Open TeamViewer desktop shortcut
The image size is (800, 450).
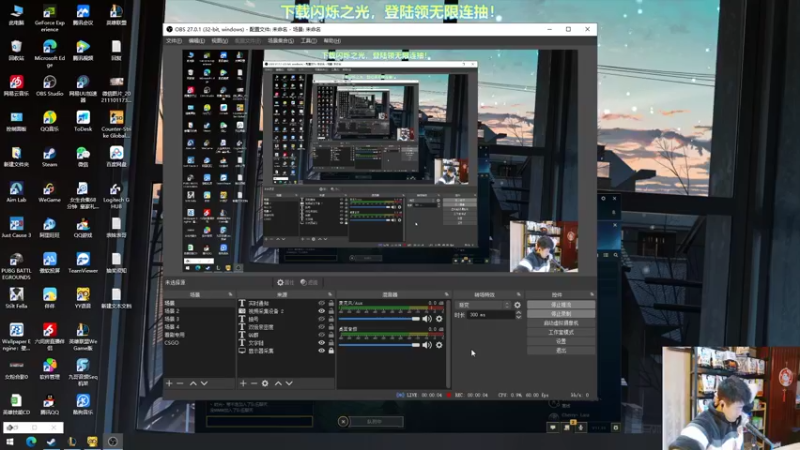click(x=83, y=263)
